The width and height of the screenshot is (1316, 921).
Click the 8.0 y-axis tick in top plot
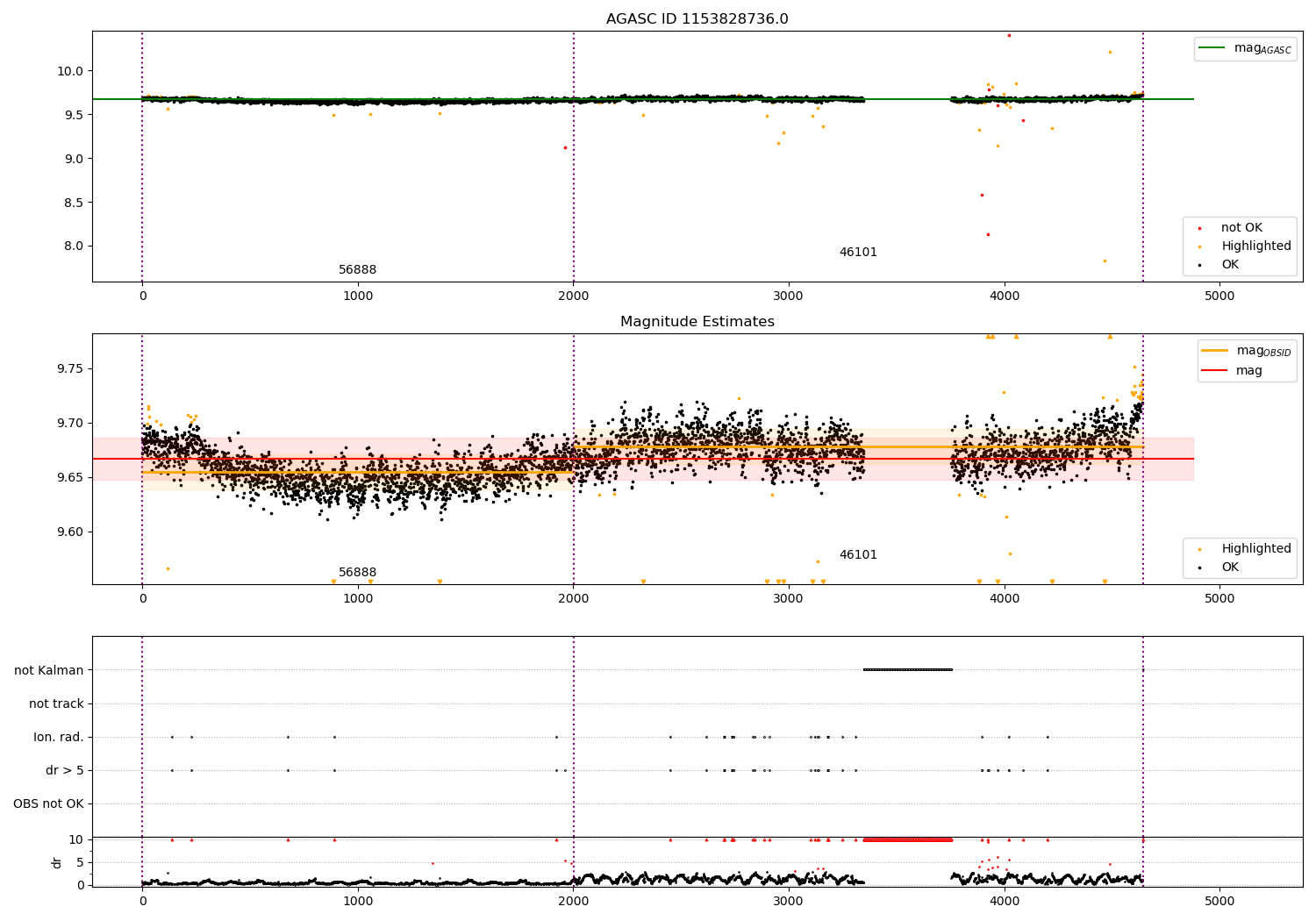pos(74,246)
